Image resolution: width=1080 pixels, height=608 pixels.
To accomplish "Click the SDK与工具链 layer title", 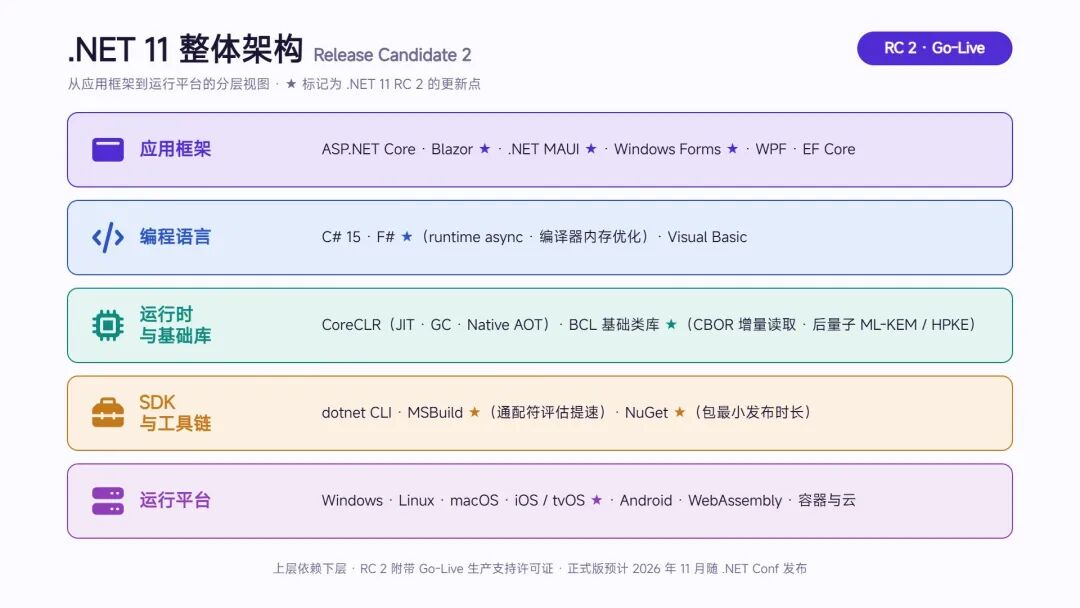I will point(175,412).
